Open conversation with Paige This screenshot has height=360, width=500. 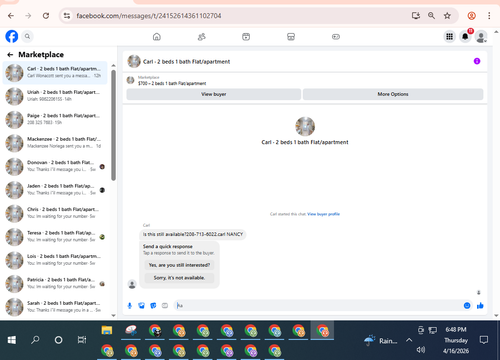[55, 119]
